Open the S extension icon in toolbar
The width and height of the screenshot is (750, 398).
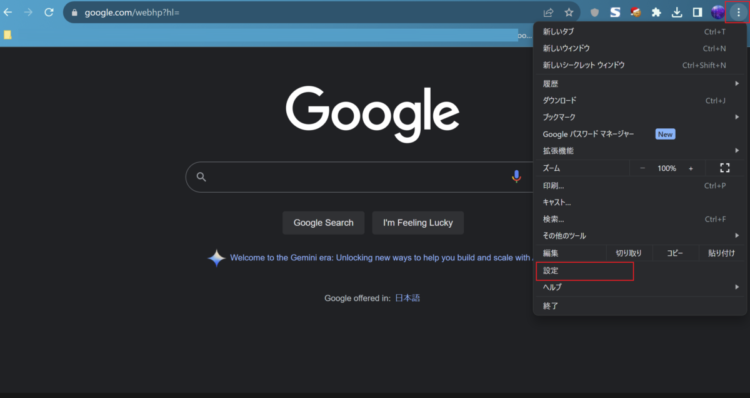(x=615, y=12)
